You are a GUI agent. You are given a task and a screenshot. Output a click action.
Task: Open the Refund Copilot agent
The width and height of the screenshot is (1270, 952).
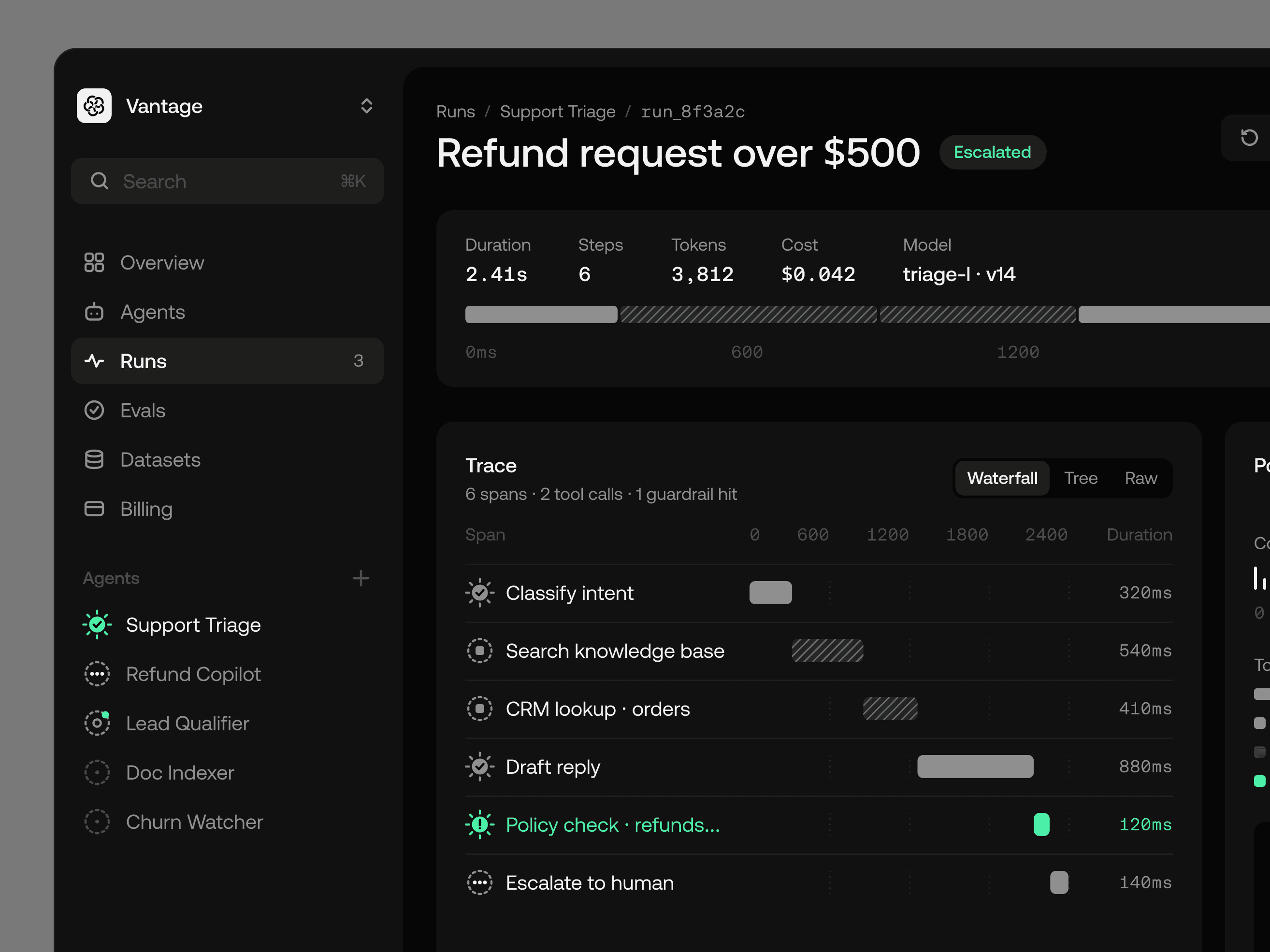pos(227,674)
